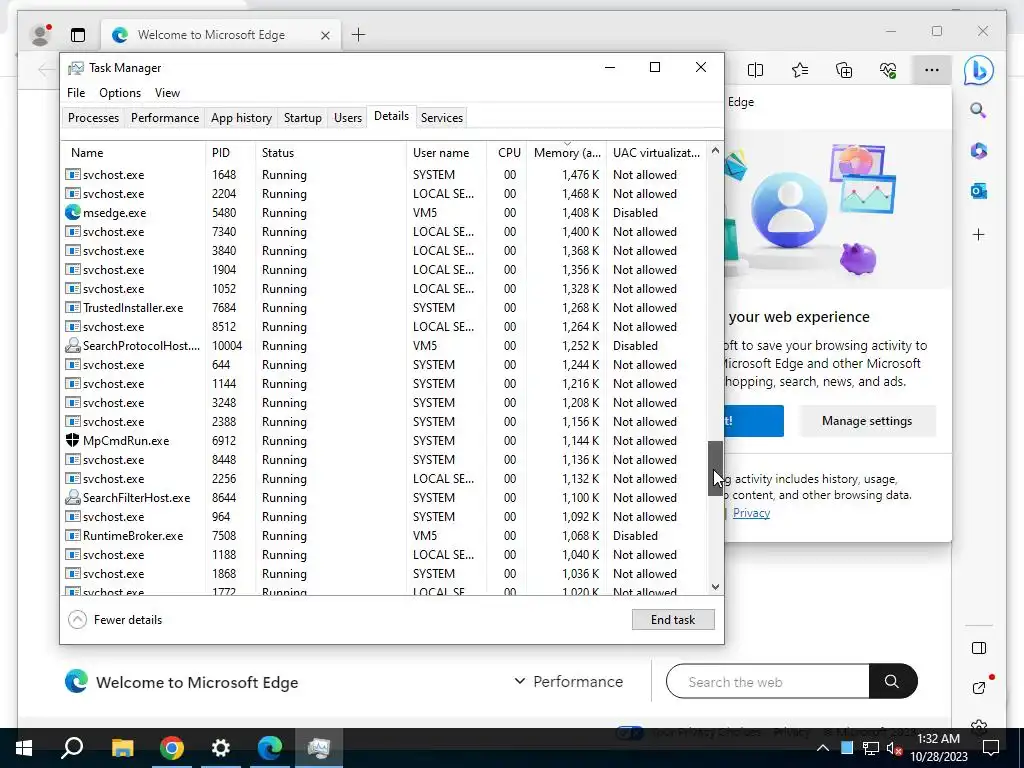This screenshot has height=768, width=1024.
Task: Sort by the Memory column header
Action: click(567, 153)
